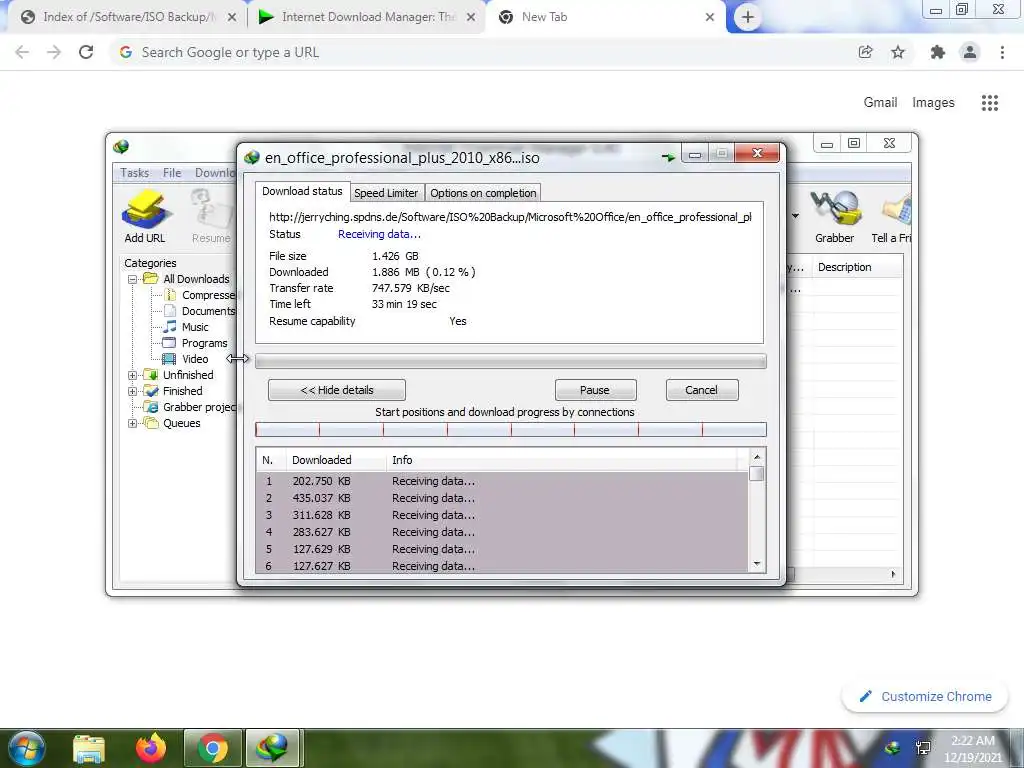
Task: Open the Tasks menu in IDM
Action: 135,173
